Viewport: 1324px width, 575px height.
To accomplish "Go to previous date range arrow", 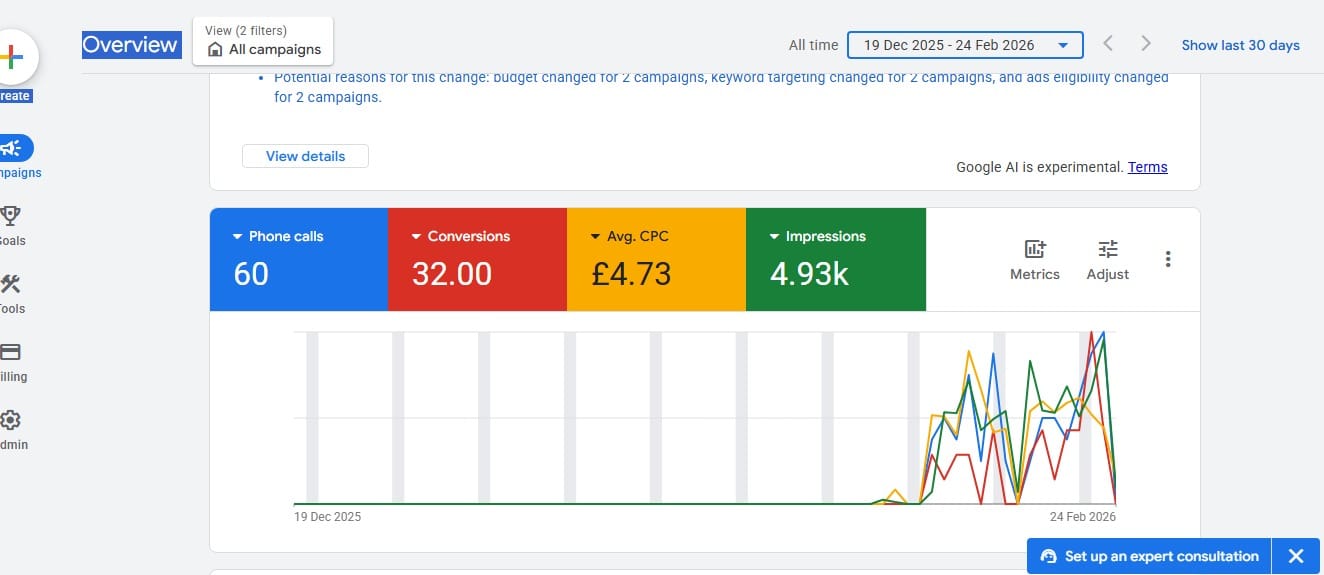I will [1108, 44].
